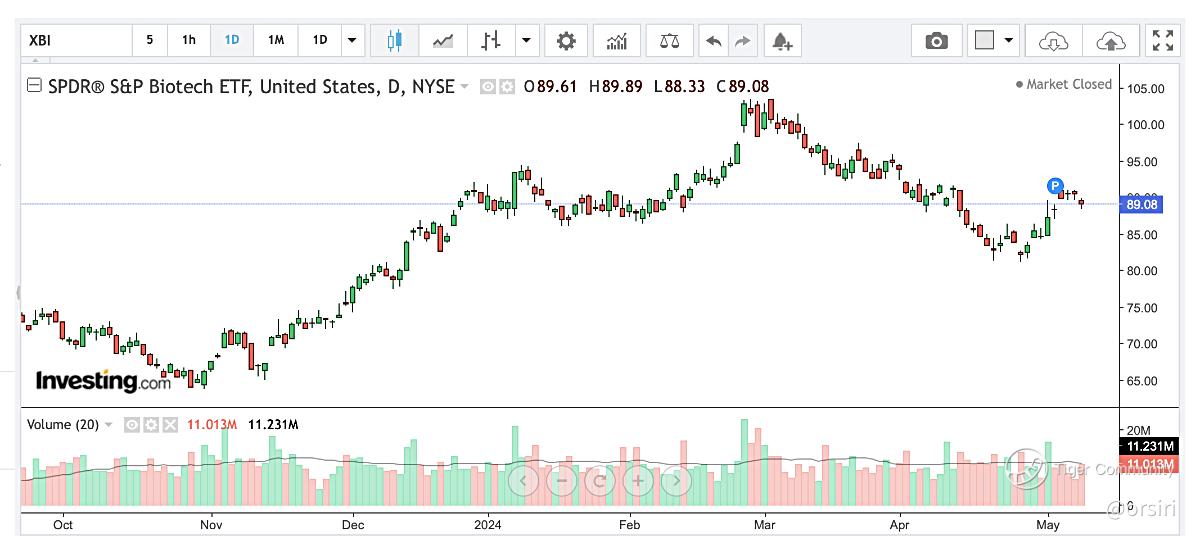Click the Apr label on time axis
The image size is (1200, 536).
(899, 523)
